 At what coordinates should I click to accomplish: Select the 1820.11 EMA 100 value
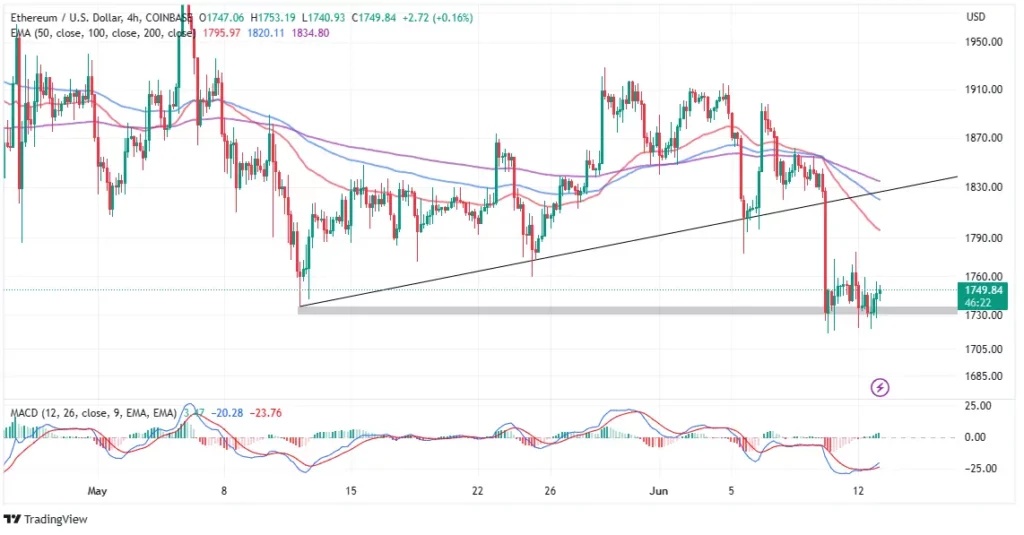266,33
